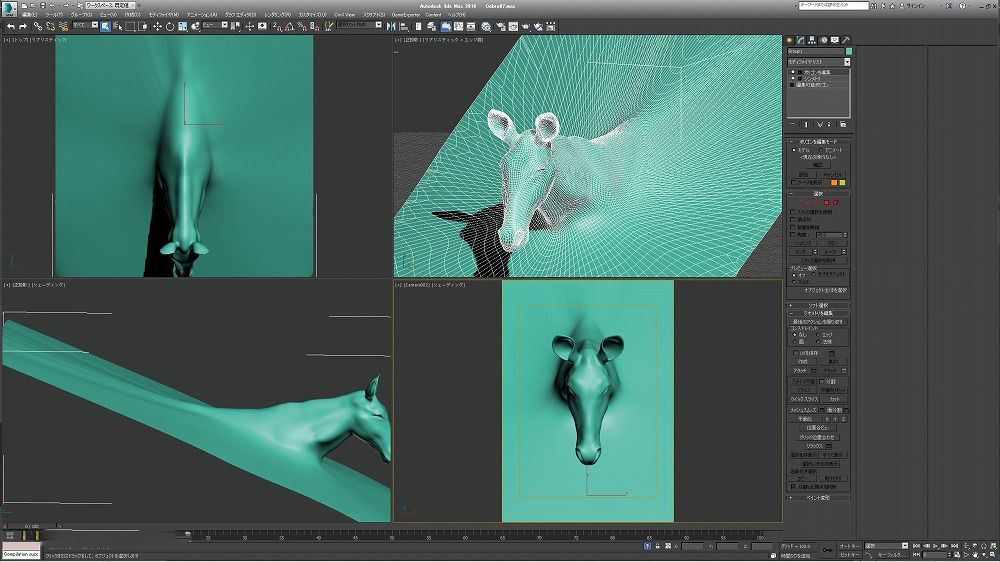Screen dimensions: 1000x562
Task: Select the アニメート radio button
Action: (821, 150)
